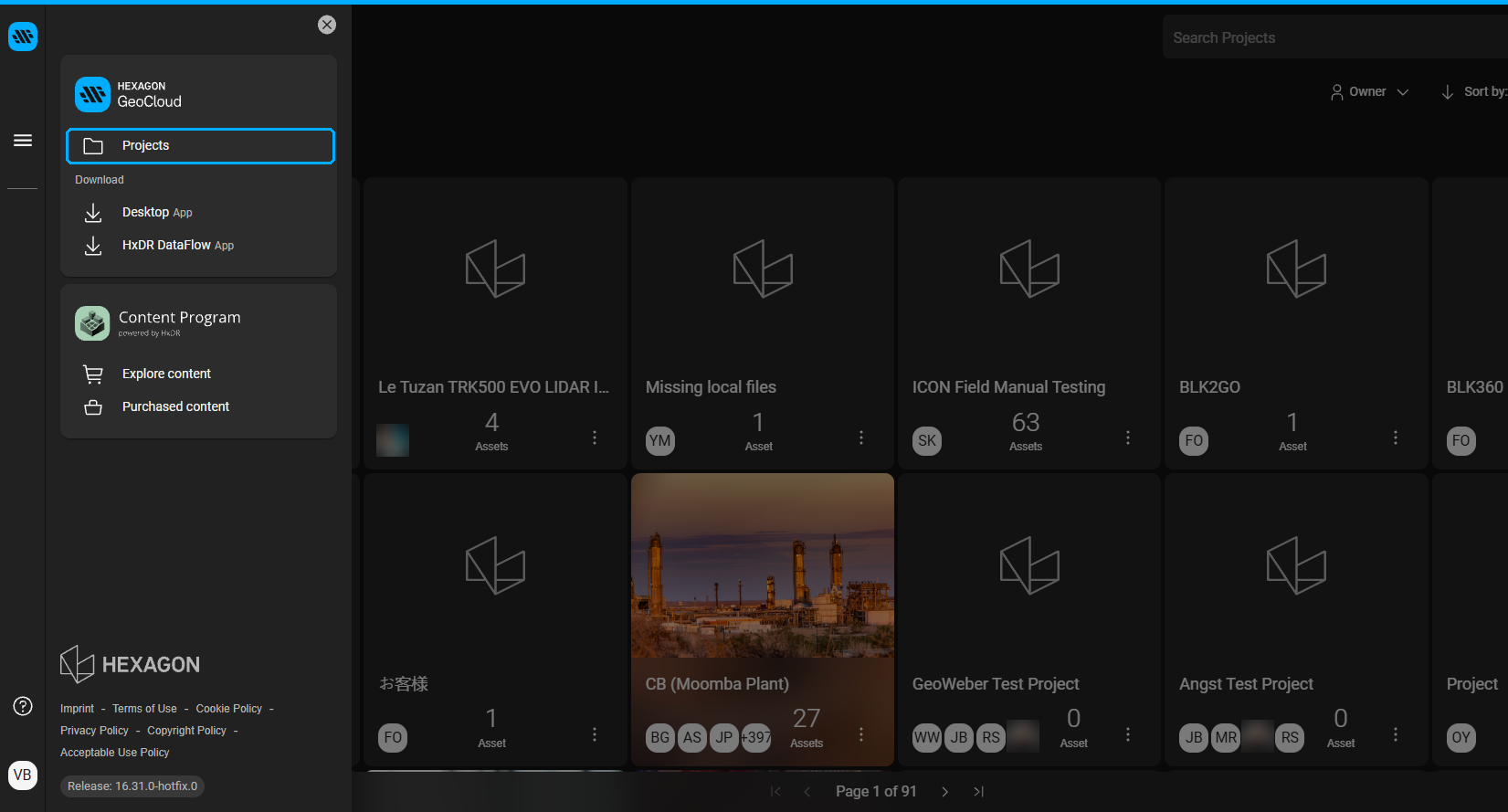Open options menu for Angst Test Project
Screen dimensions: 1508x812
tap(1396, 734)
